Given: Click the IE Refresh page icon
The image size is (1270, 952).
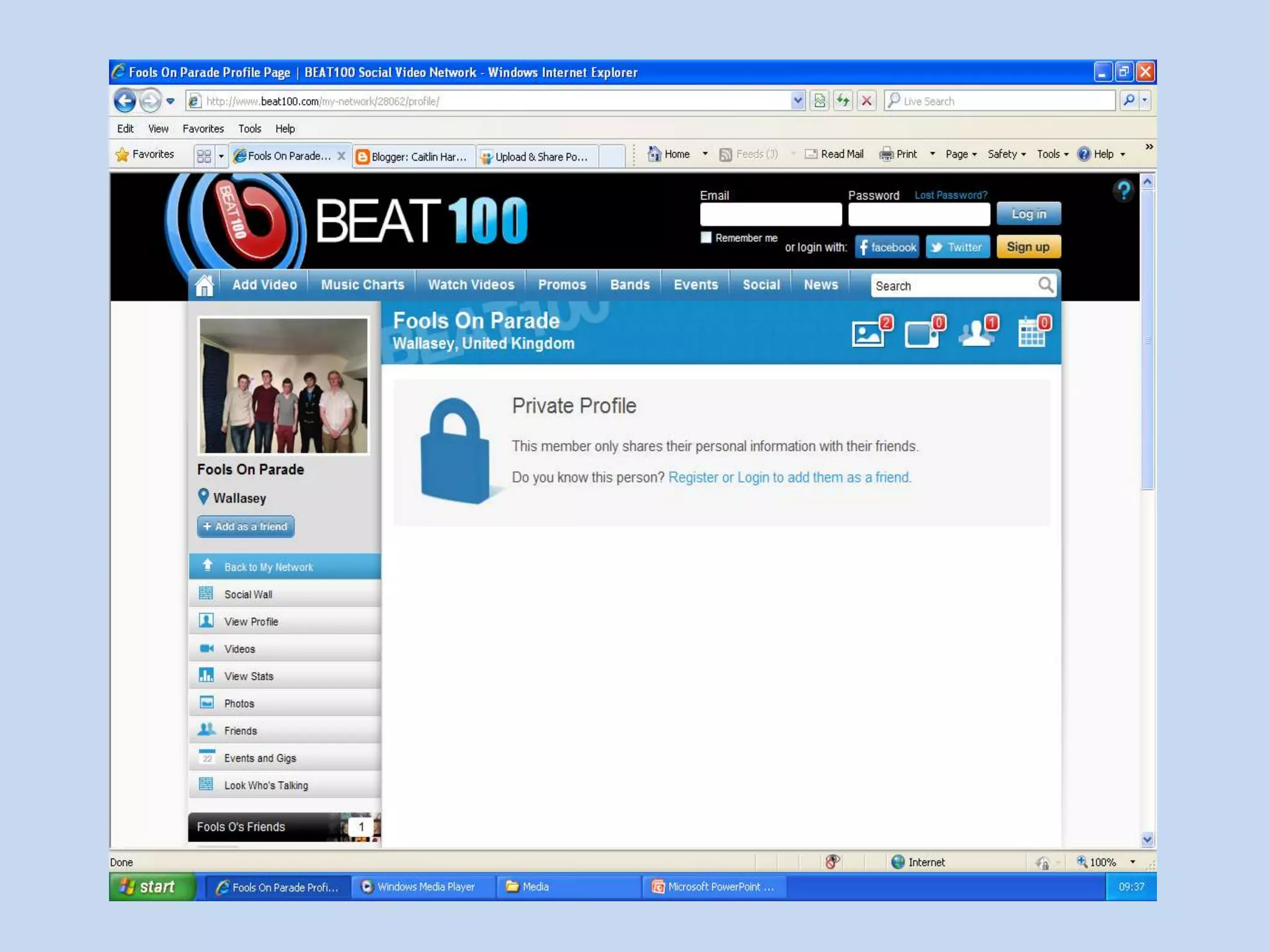Looking at the screenshot, I should tap(843, 100).
